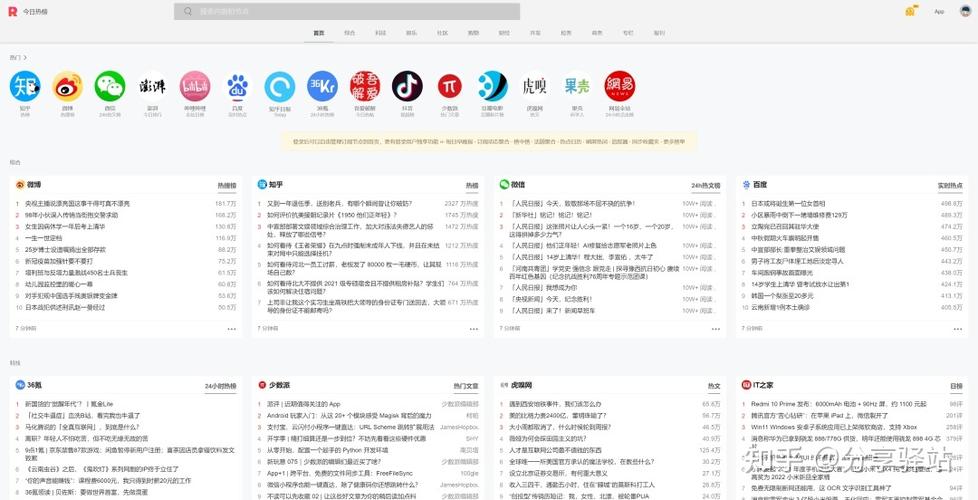The height and width of the screenshot is (500, 978).
Task: Open 微博 item '一生一世定档'
Action: point(44,238)
